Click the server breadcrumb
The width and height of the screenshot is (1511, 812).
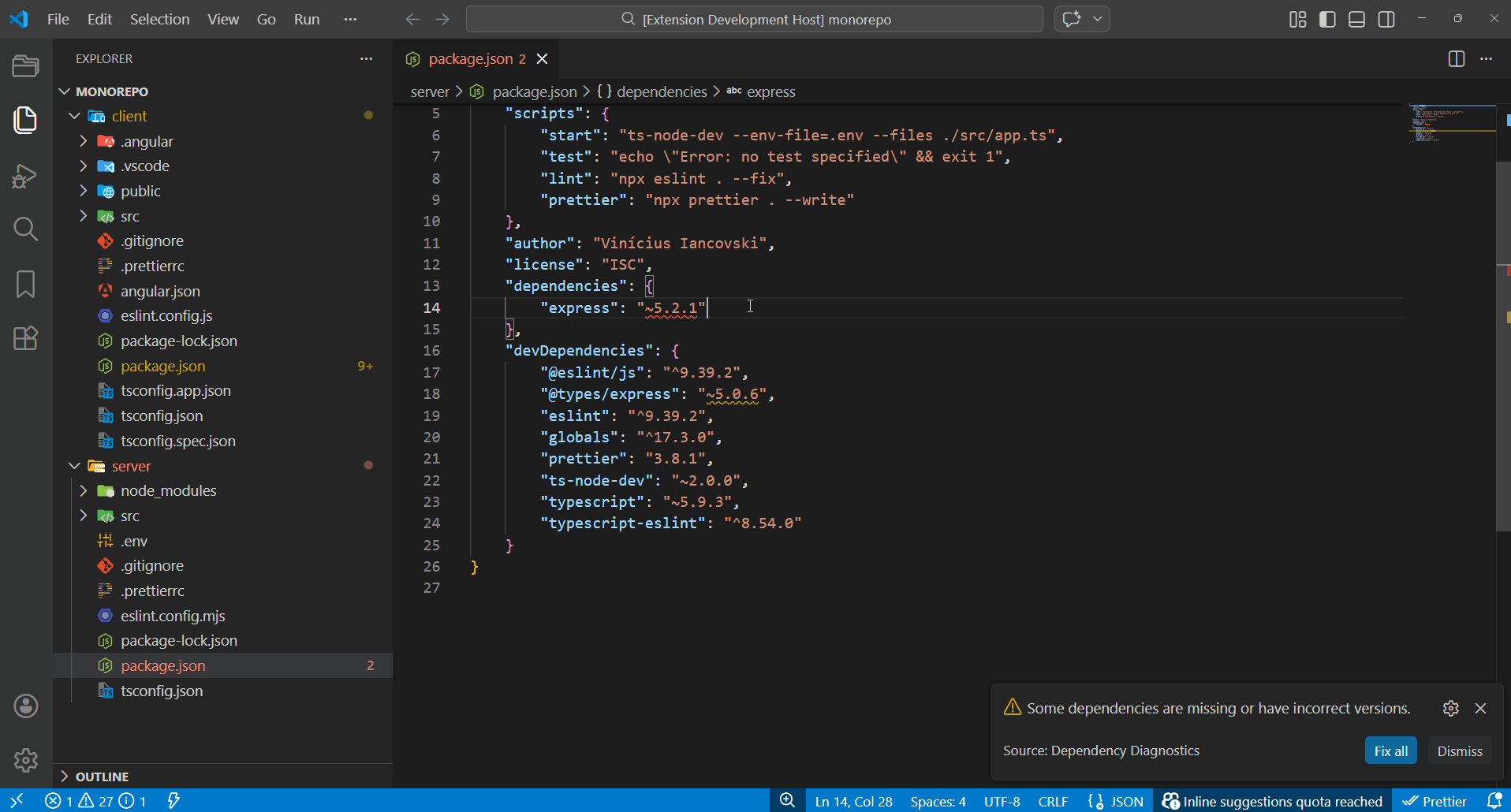tap(430, 92)
